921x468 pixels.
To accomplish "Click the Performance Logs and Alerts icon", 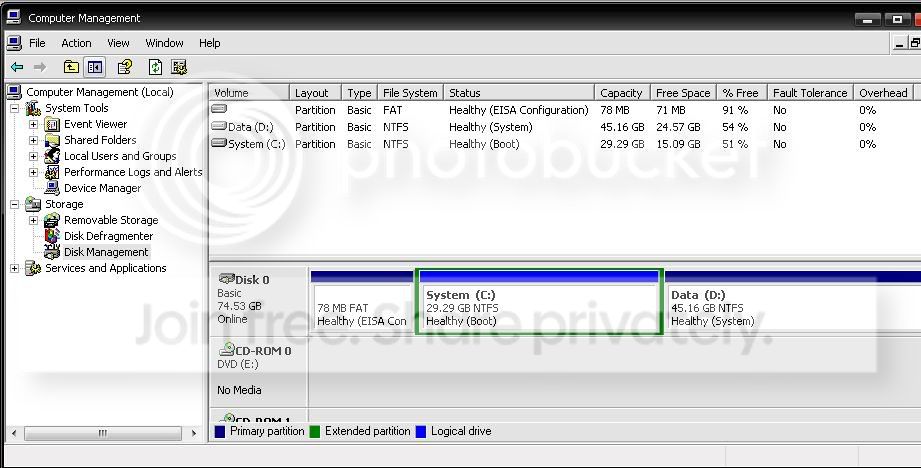I will coord(52,172).
